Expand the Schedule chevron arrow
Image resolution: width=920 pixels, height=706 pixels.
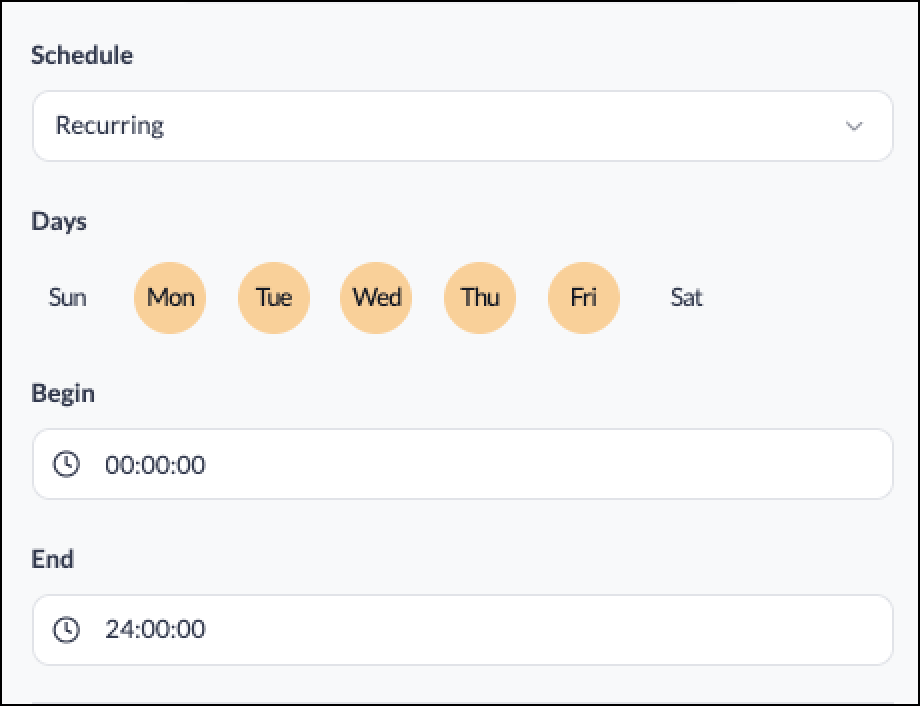(x=854, y=126)
